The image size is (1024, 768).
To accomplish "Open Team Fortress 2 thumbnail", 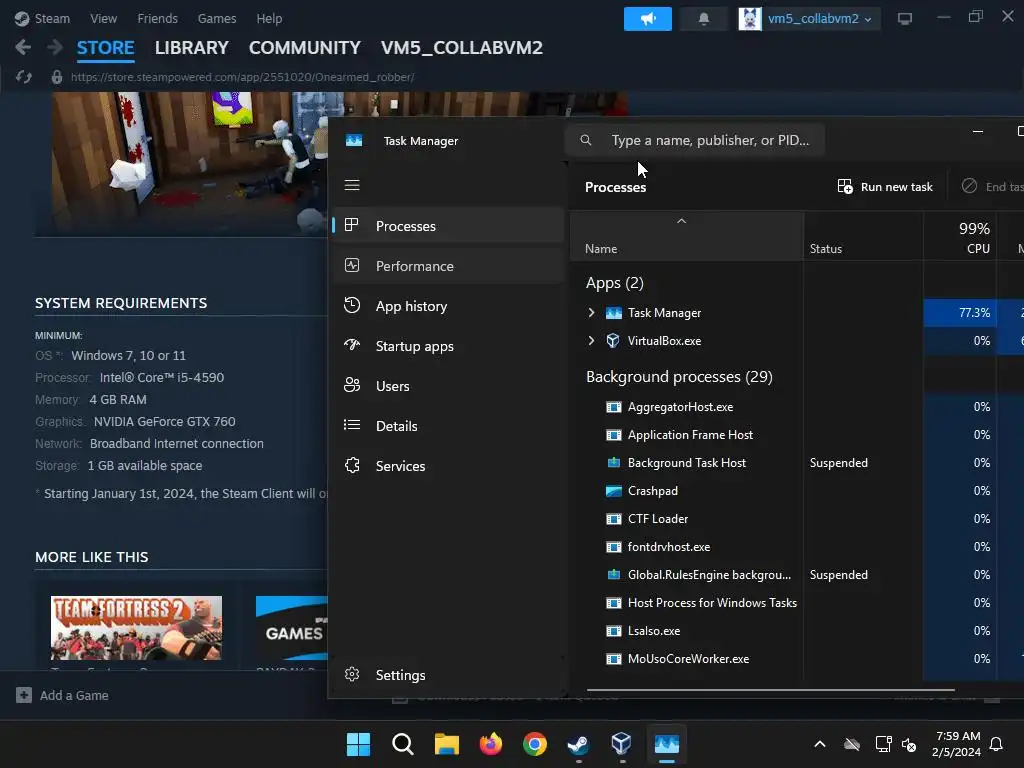I will (136, 628).
